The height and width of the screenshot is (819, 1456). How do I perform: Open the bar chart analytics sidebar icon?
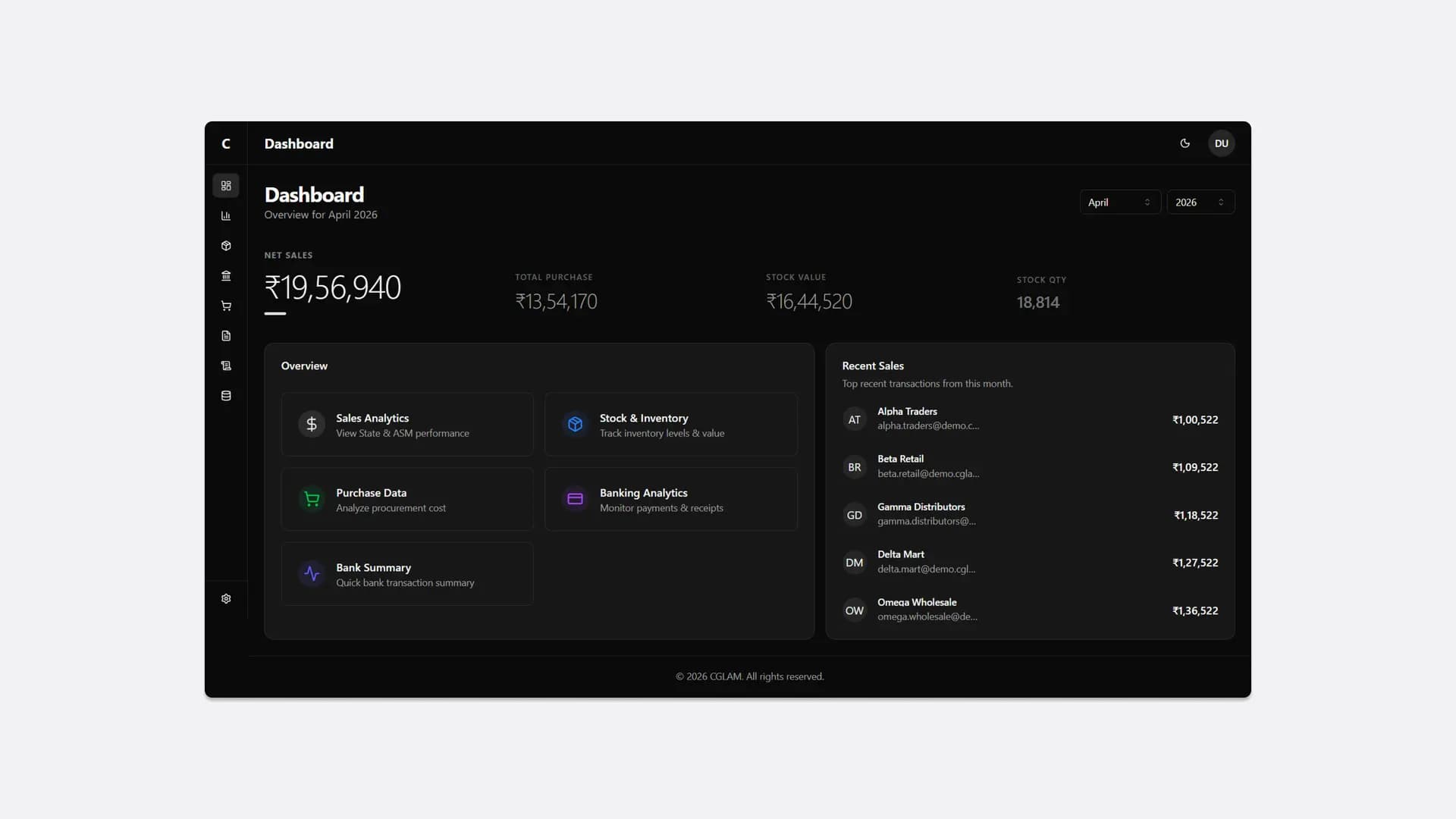[226, 216]
